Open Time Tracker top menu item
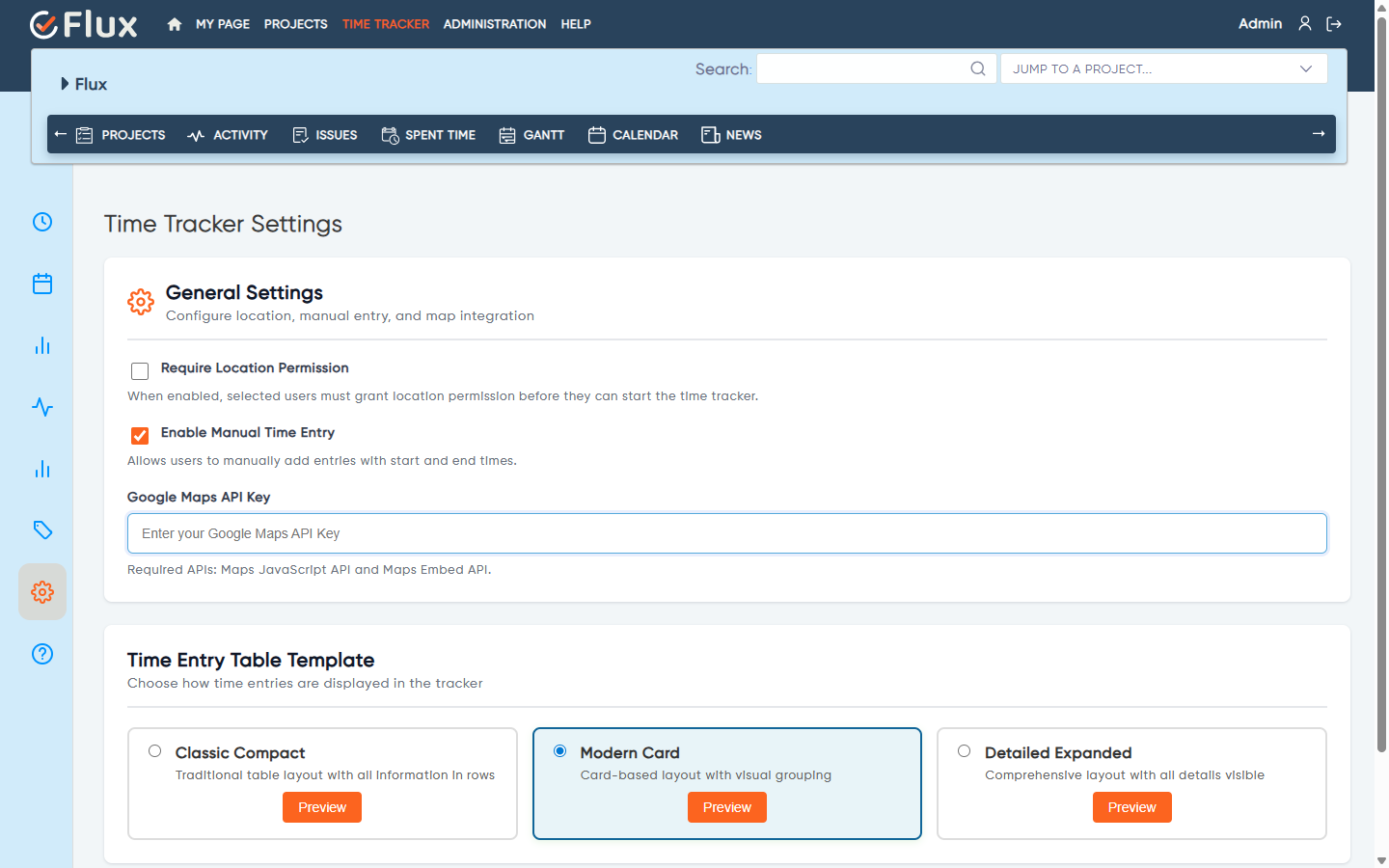Image resolution: width=1389 pixels, height=868 pixels. [x=386, y=24]
